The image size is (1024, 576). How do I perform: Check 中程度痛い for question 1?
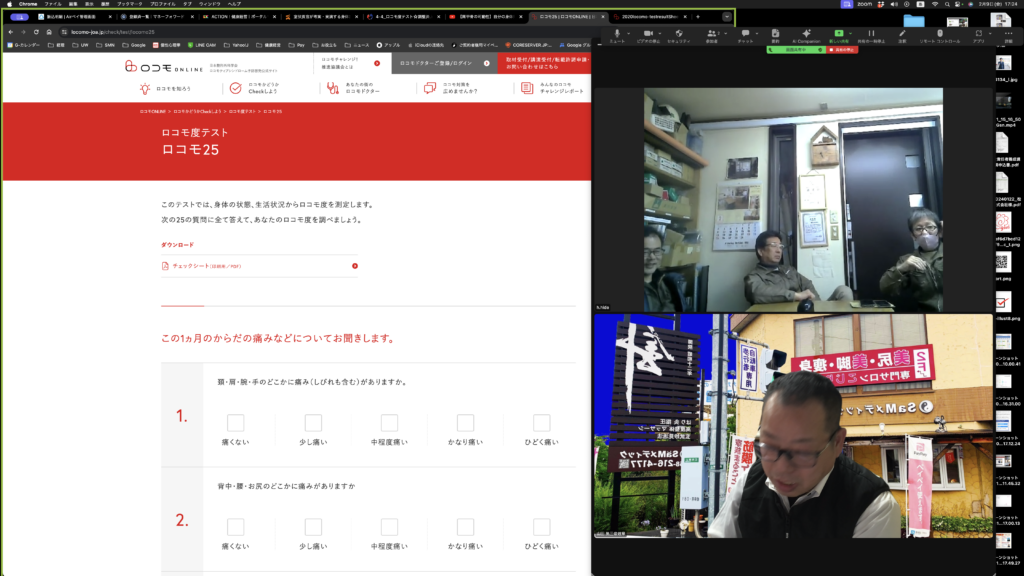point(389,423)
